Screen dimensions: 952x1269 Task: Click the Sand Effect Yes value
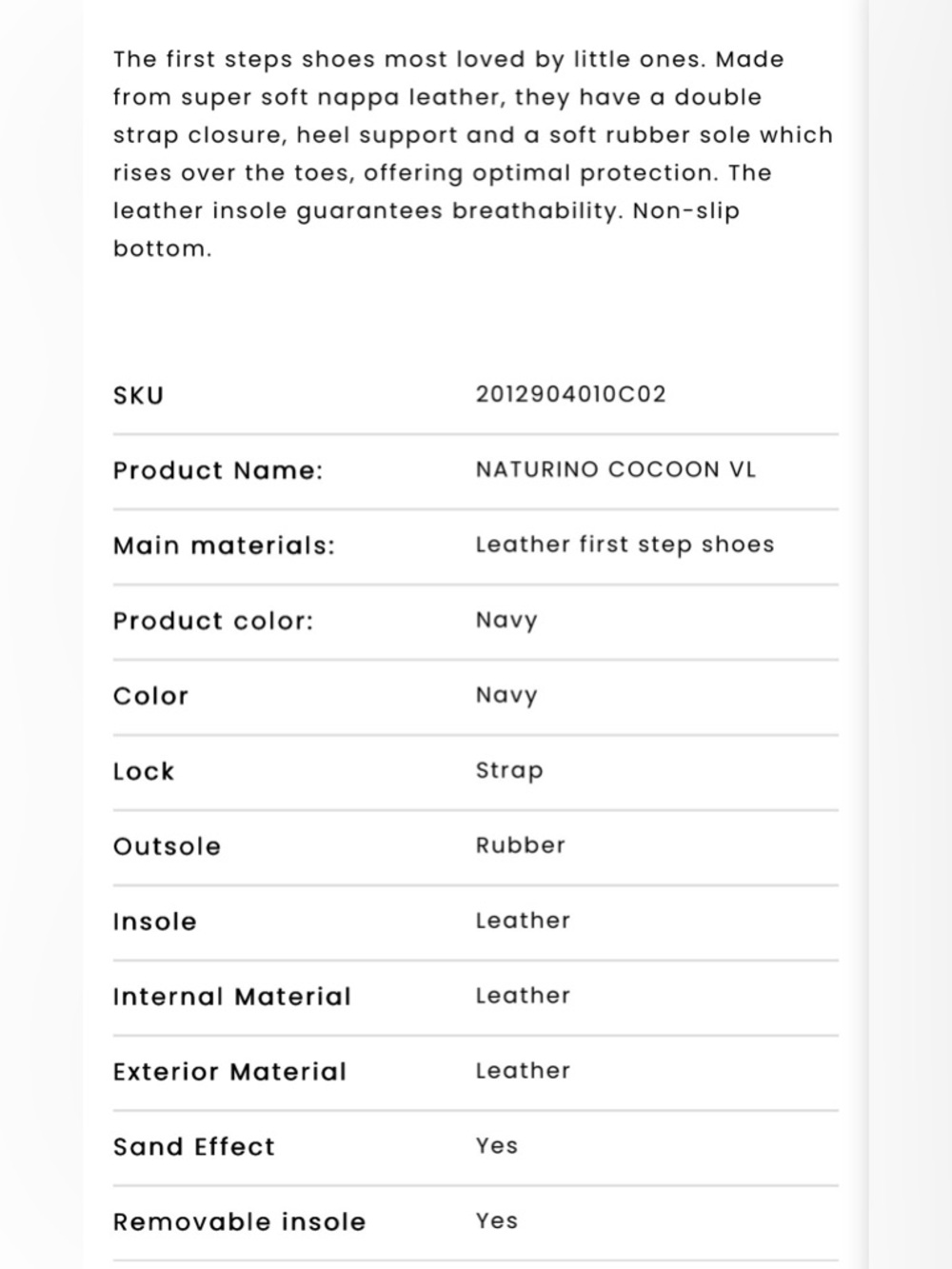pos(496,1146)
